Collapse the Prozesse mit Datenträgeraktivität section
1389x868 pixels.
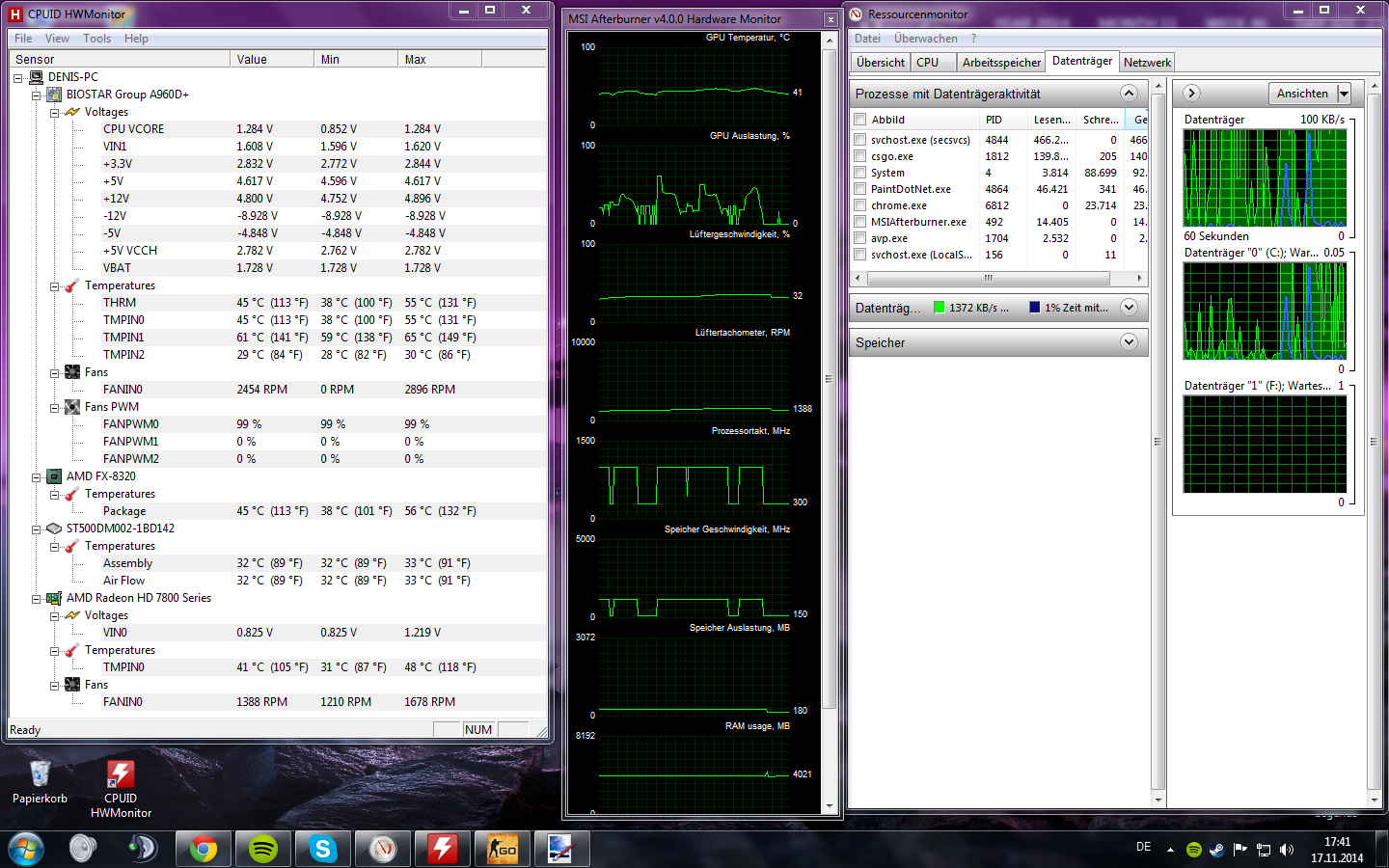point(1129,94)
